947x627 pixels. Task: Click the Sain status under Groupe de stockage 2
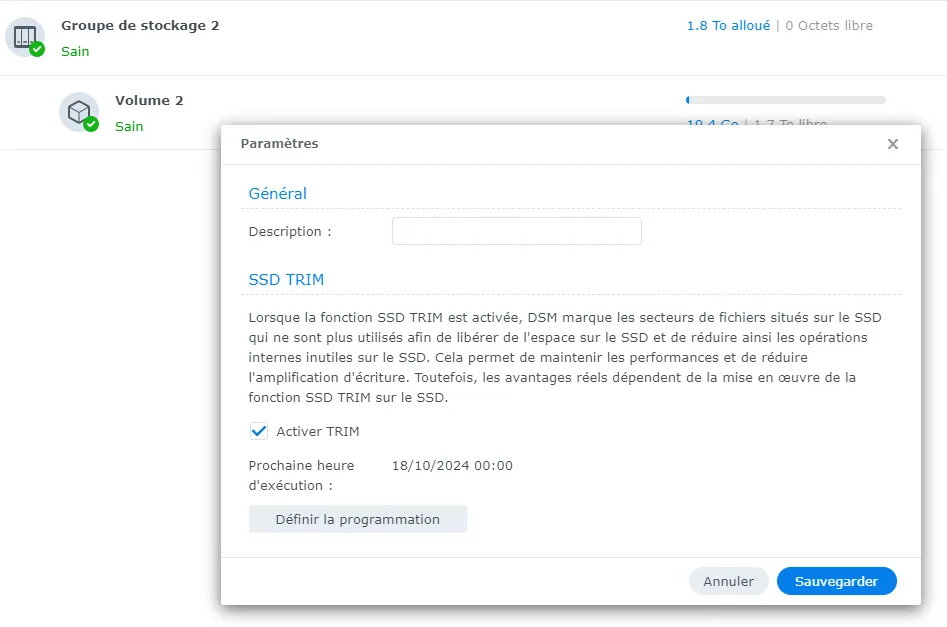pyautogui.click(x=75, y=51)
